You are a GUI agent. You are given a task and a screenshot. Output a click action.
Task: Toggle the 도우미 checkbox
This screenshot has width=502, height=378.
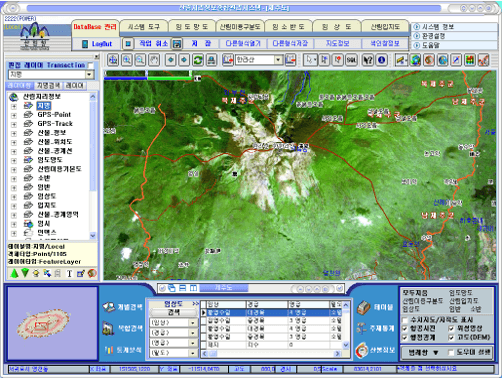451,352
